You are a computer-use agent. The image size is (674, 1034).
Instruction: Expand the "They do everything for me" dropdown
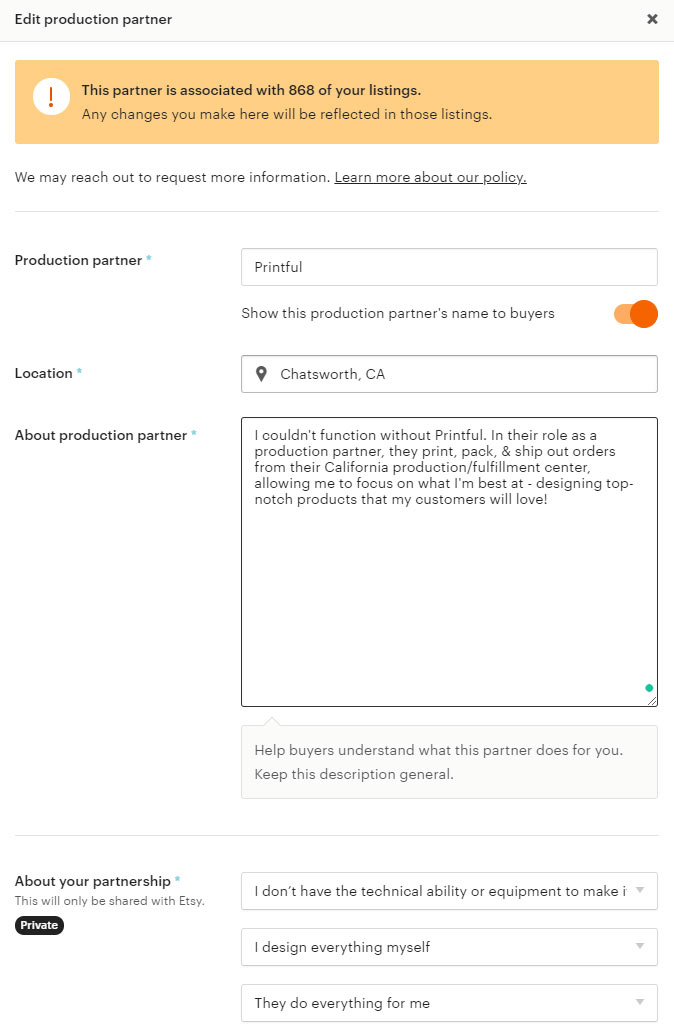pyautogui.click(x=448, y=1002)
